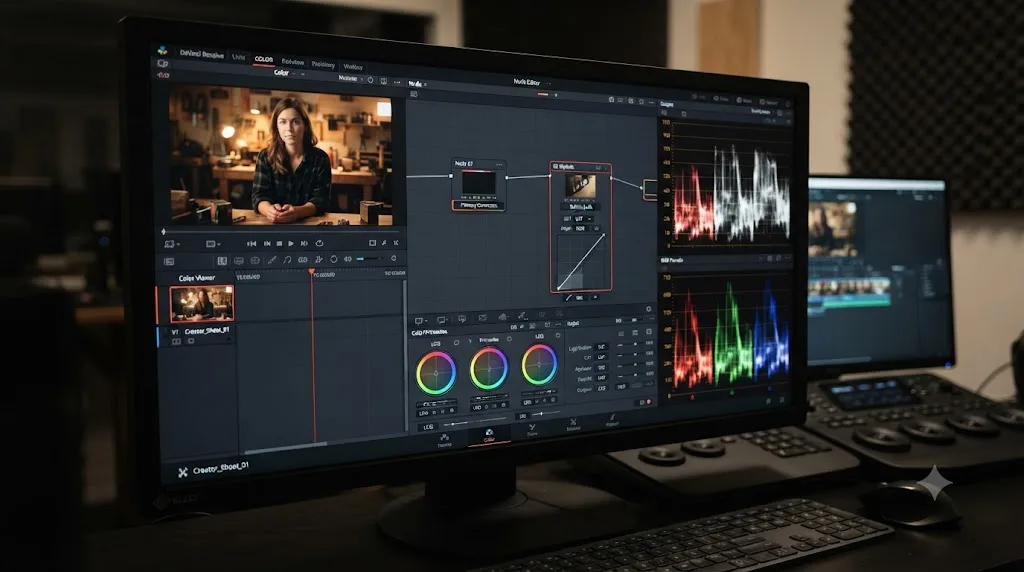Click the clock icon above the viewer
The image size is (1024, 572).
[370, 80]
